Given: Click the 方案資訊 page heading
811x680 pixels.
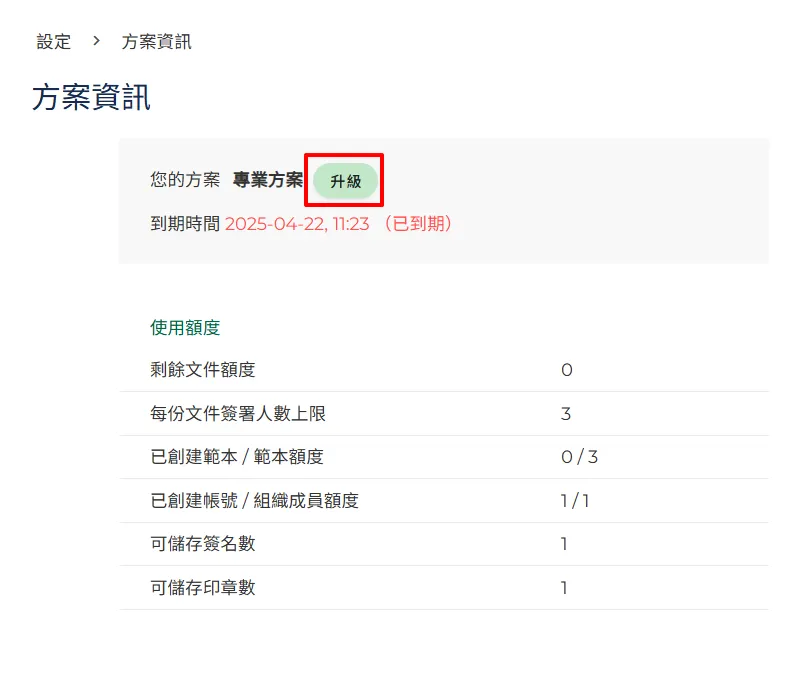Looking at the screenshot, I should [91, 98].
